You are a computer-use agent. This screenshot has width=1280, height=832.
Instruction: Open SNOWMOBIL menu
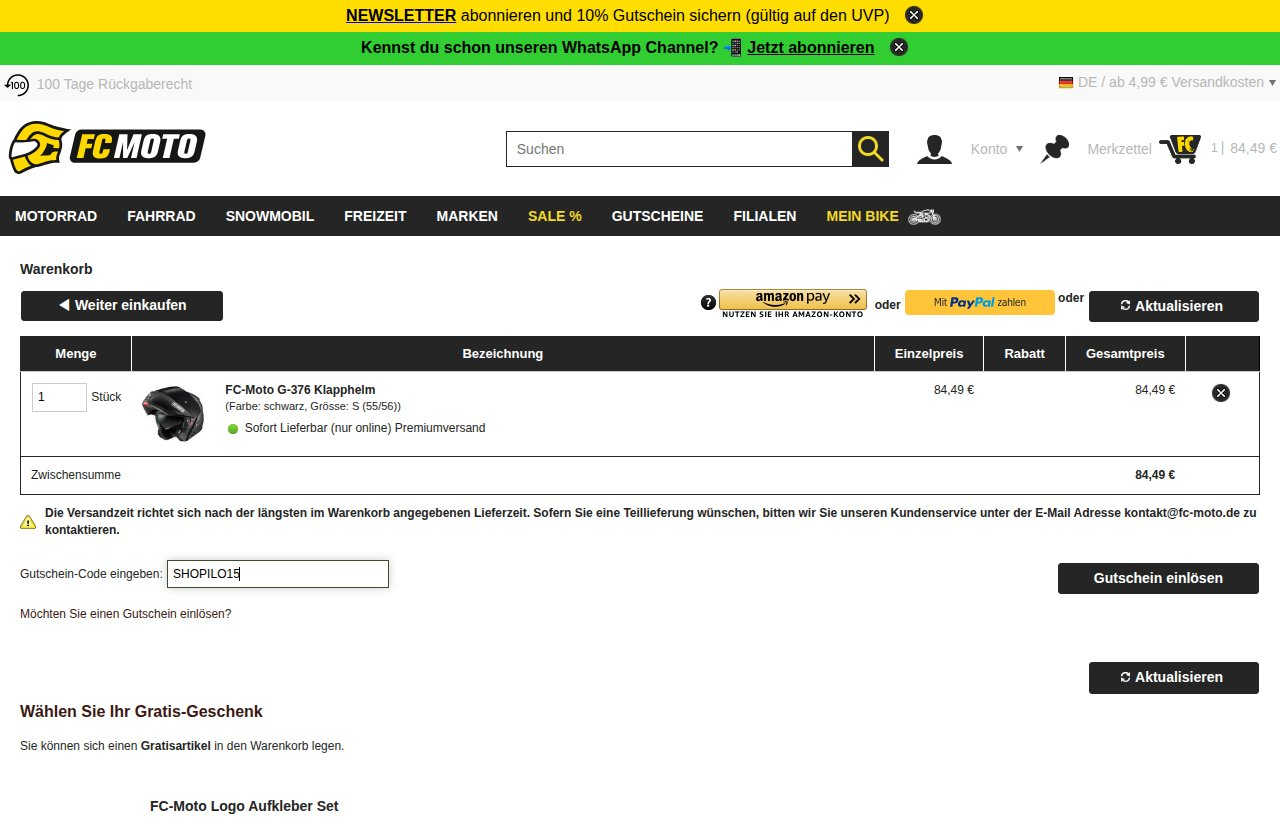[x=270, y=216]
